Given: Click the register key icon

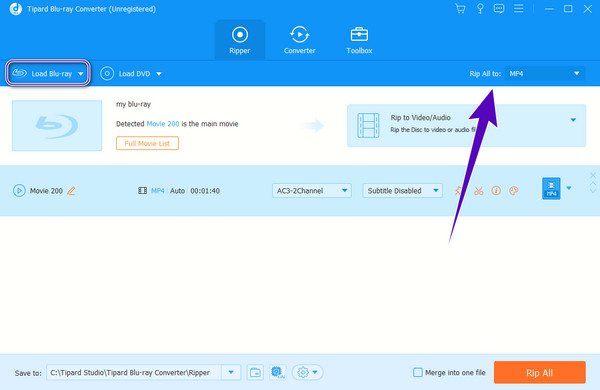Looking at the screenshot, I should [480, 8].
